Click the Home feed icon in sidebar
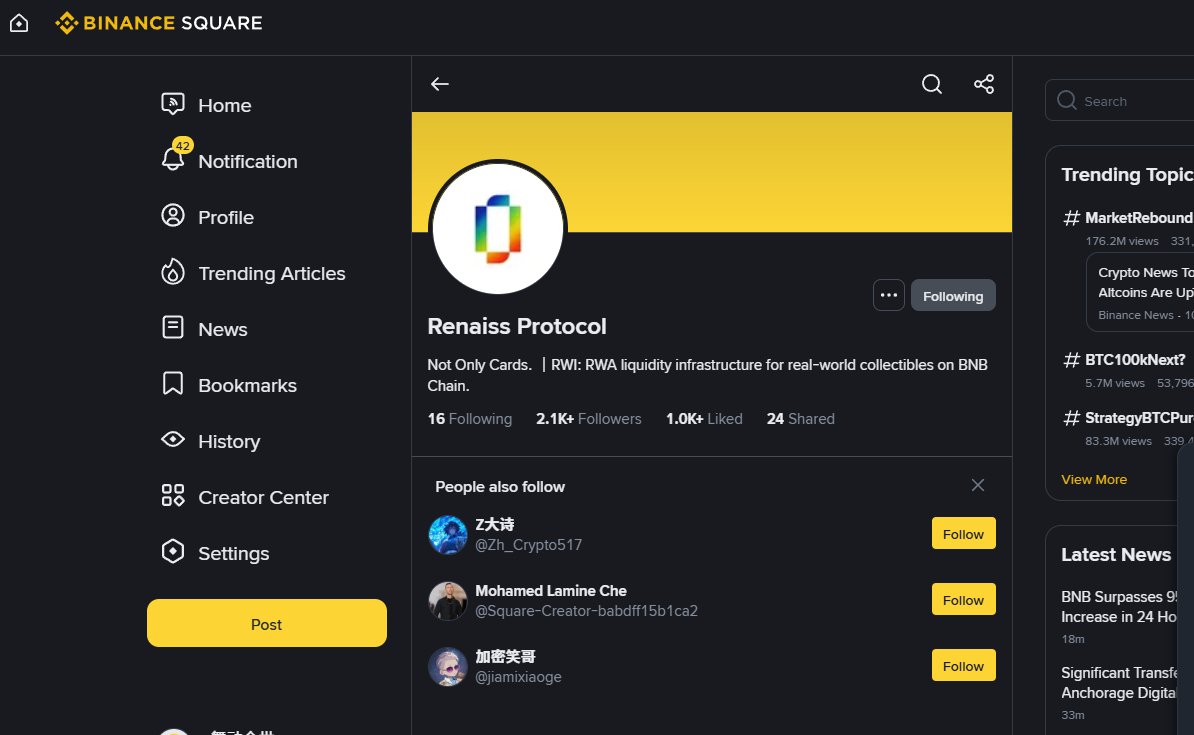This screenshot has width=1194, height=735. [173, 104]
